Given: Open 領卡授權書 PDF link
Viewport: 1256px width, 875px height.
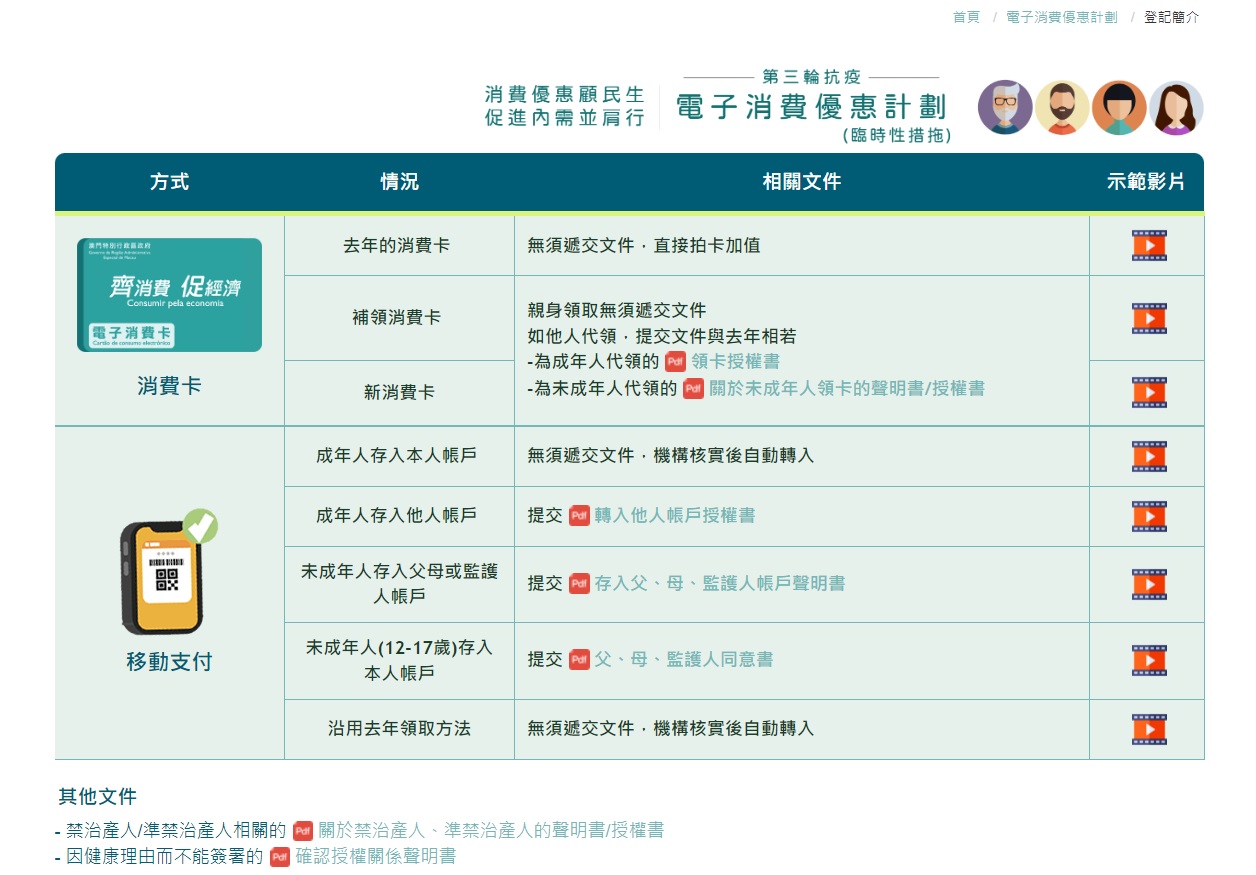Looking at the screenshot, I should pyautogui.click(x=735, y=362).
